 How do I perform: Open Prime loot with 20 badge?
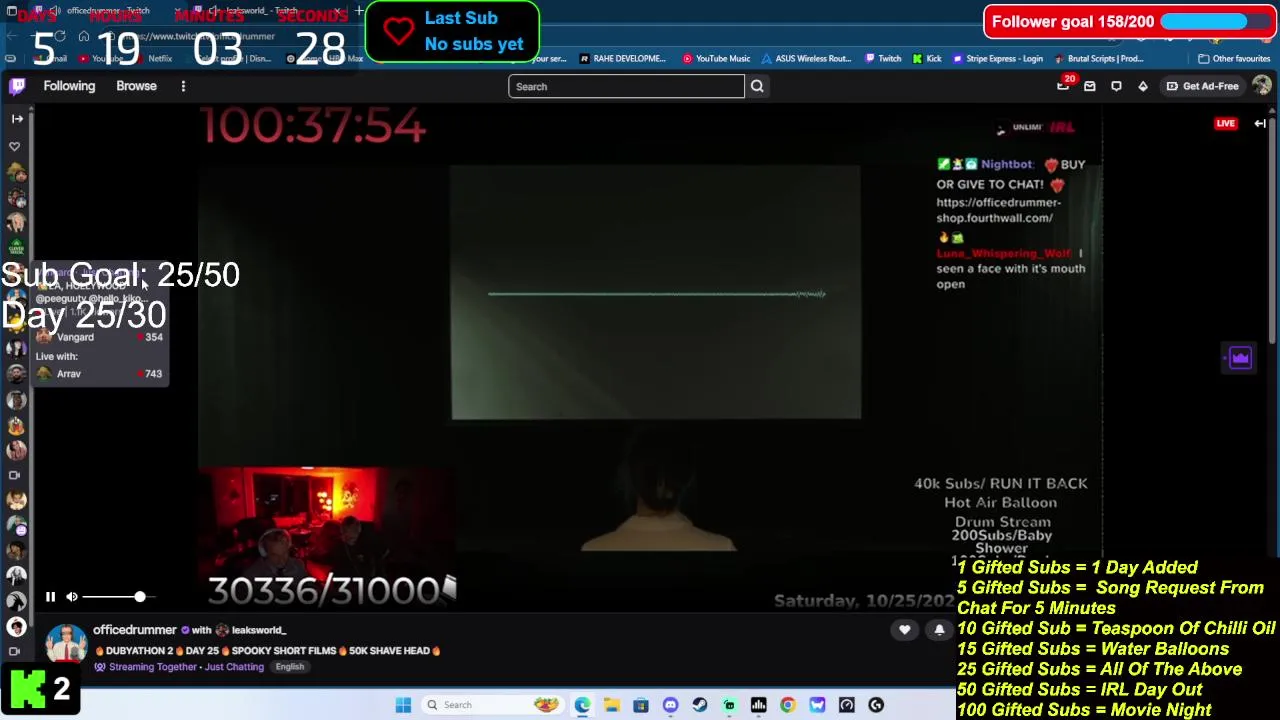[1064, 85]
